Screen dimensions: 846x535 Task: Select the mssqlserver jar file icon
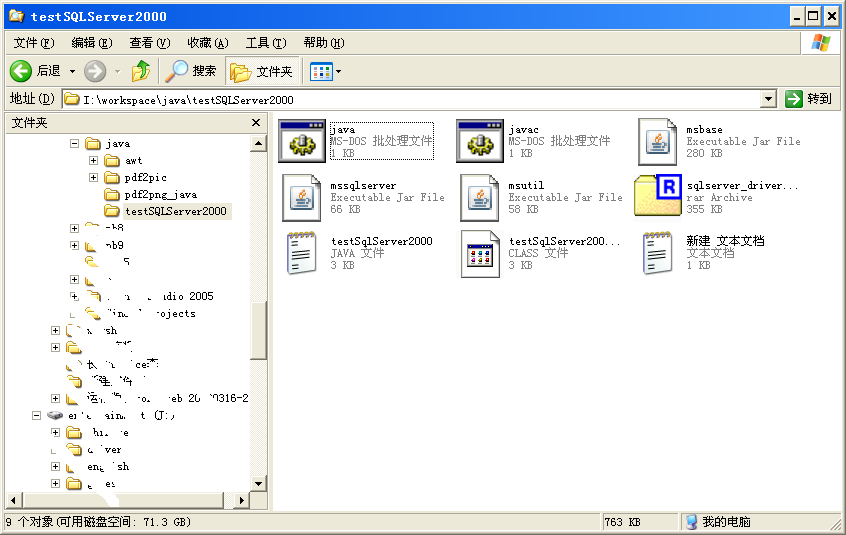(302, 197)
